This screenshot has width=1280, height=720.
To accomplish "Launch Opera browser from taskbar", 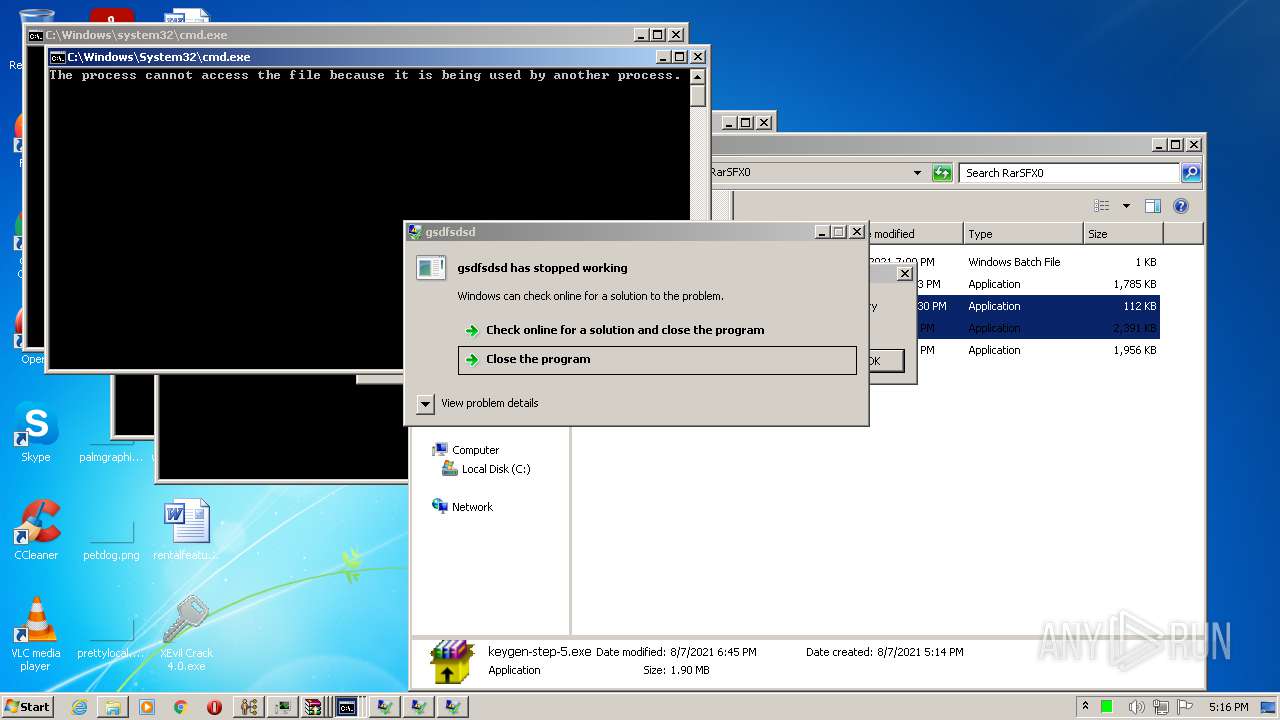I will point(214,707).
